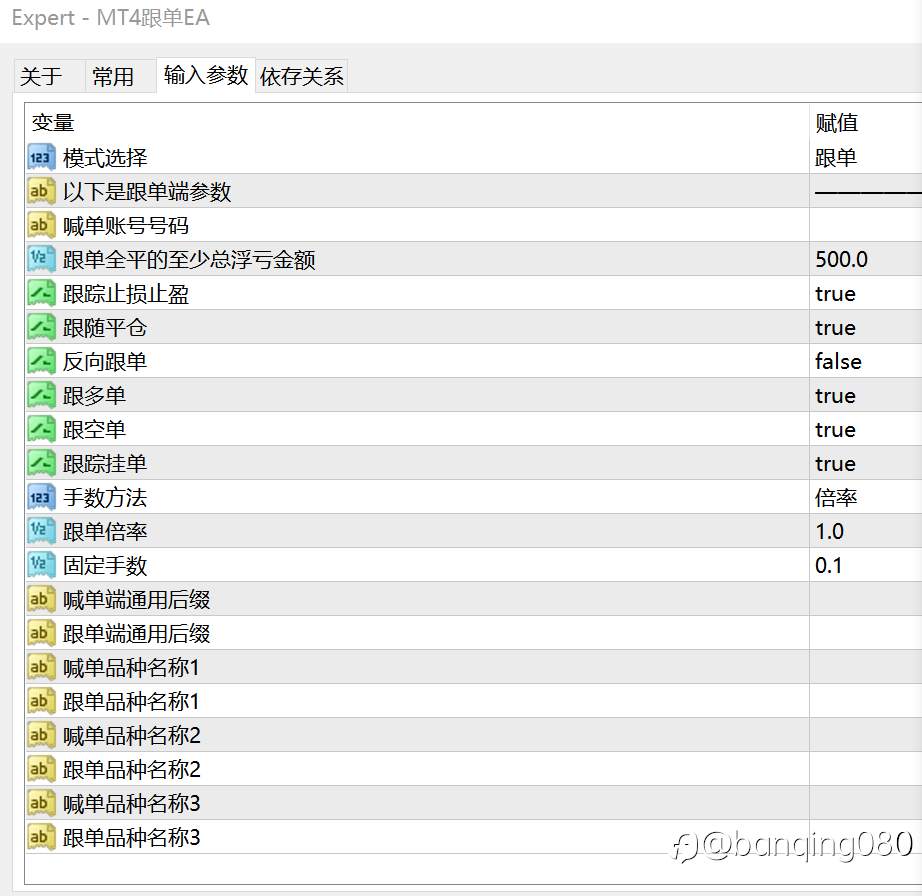Select the 跟单全平的至少总浮亏金额 label
Image resolution: width=922 pixels, height=896 pixels.
point(189,259)
